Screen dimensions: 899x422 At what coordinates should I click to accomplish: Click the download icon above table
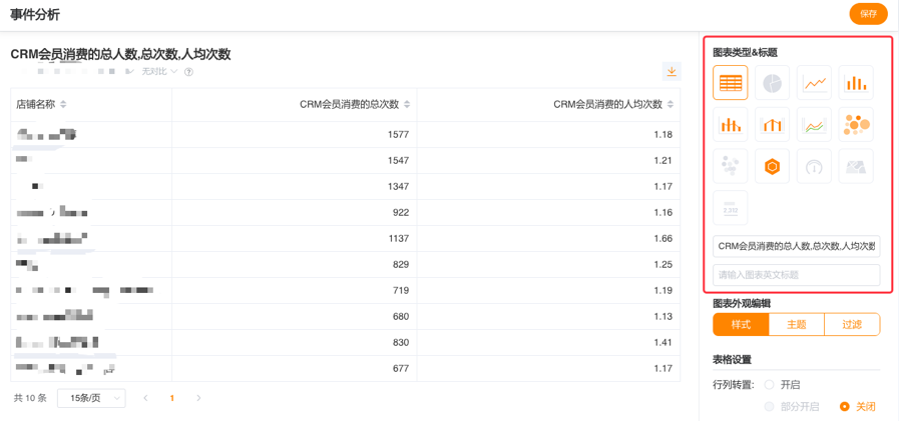(671, 71)
